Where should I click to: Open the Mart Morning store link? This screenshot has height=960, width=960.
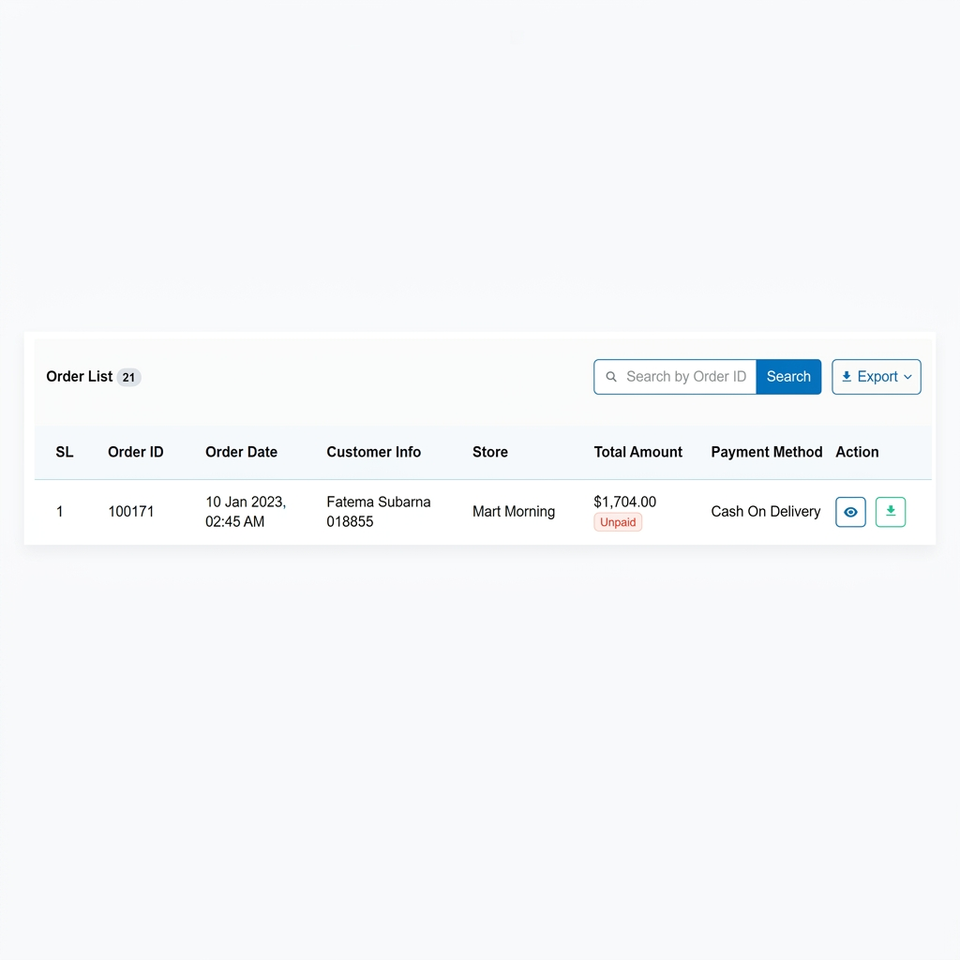coord(514,512)
